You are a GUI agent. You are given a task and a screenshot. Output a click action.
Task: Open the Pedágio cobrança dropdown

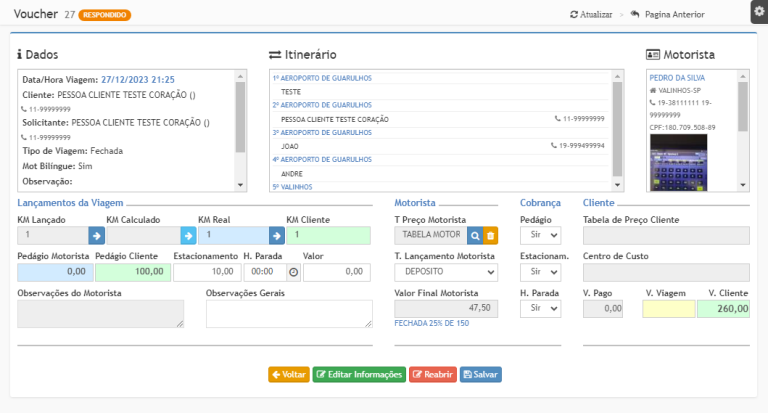(540, 236)
